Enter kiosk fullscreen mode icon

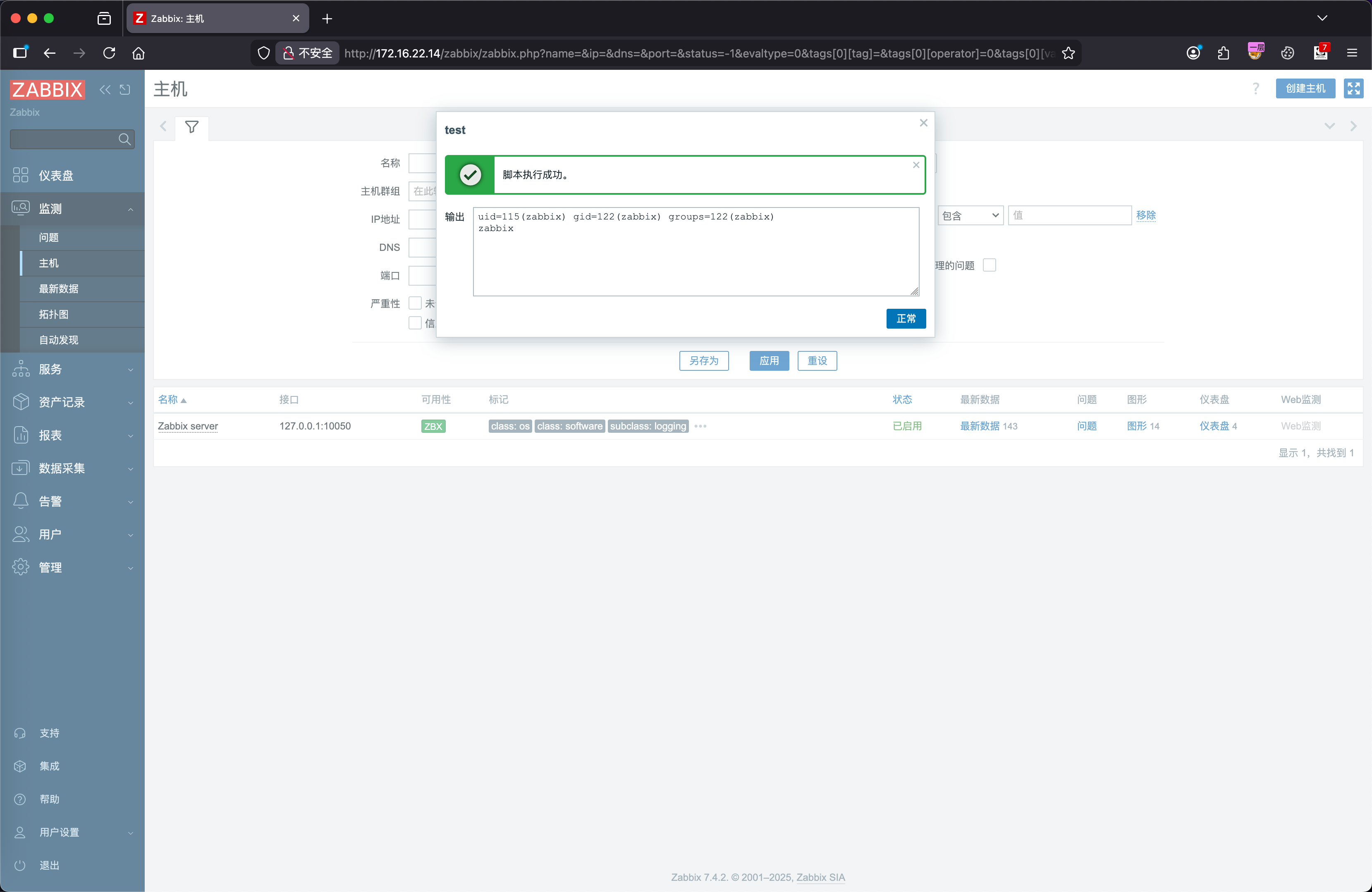1353,88
